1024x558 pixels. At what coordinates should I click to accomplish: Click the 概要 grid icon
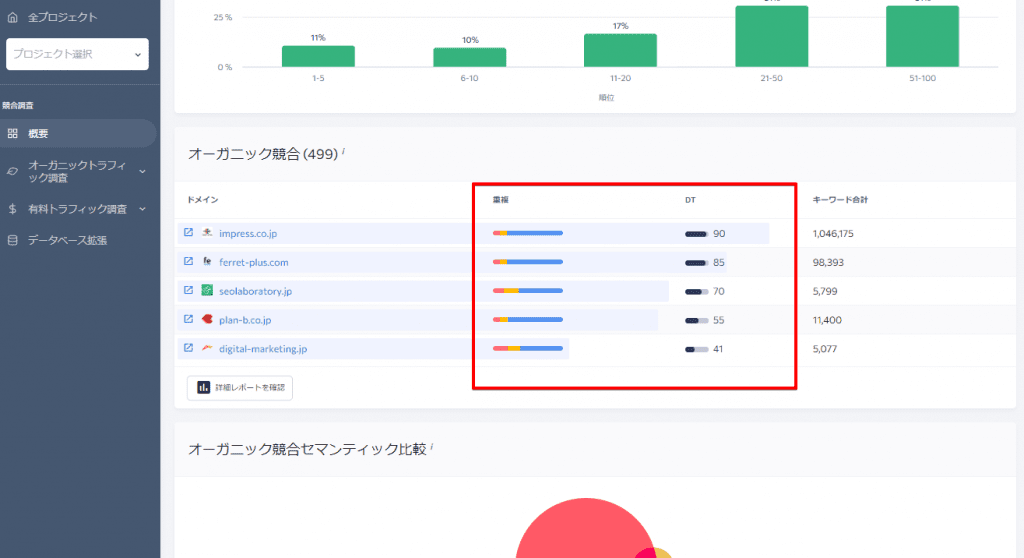[12, 133]
